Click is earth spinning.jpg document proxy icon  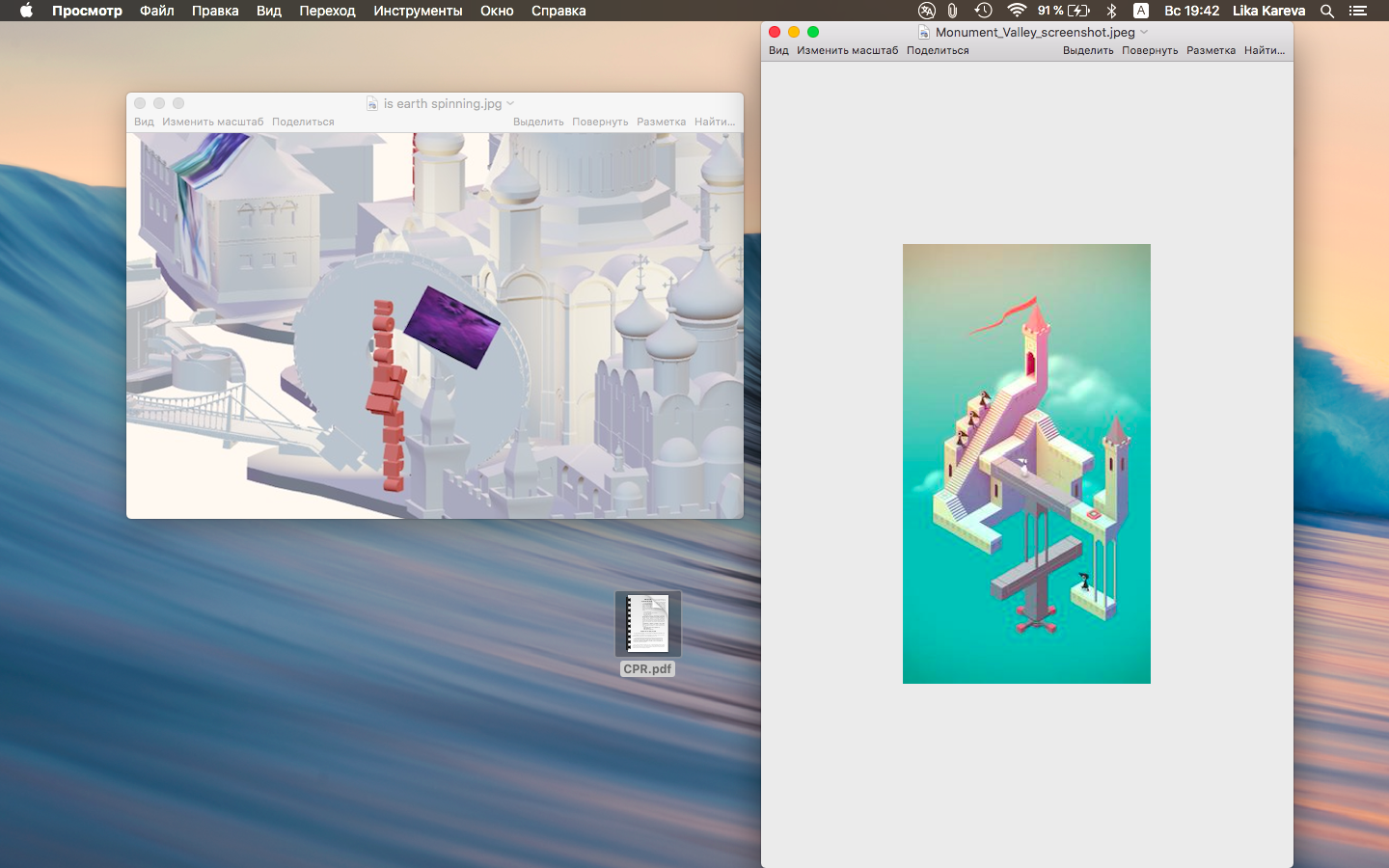pos(372,103)
